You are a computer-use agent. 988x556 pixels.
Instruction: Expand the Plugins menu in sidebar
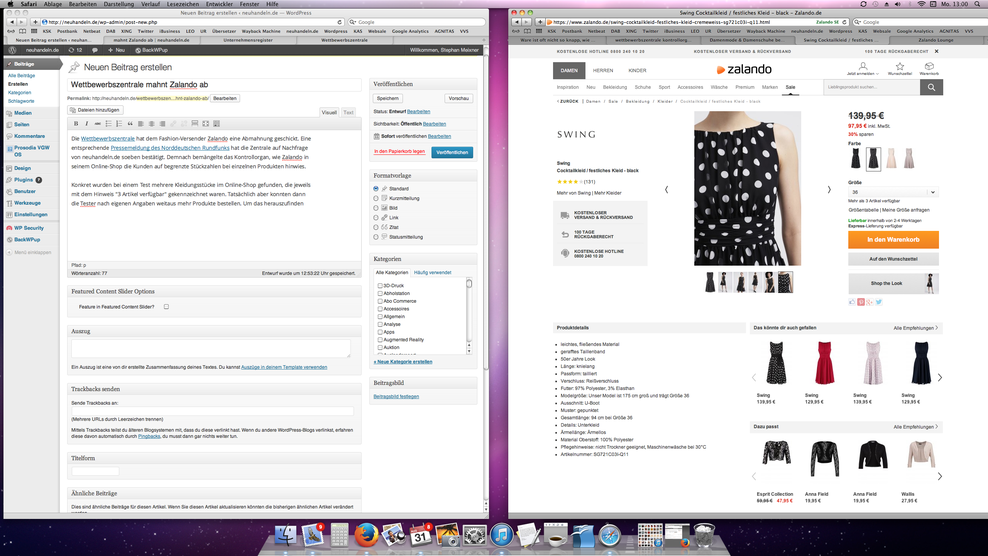(x=24, y=180)
